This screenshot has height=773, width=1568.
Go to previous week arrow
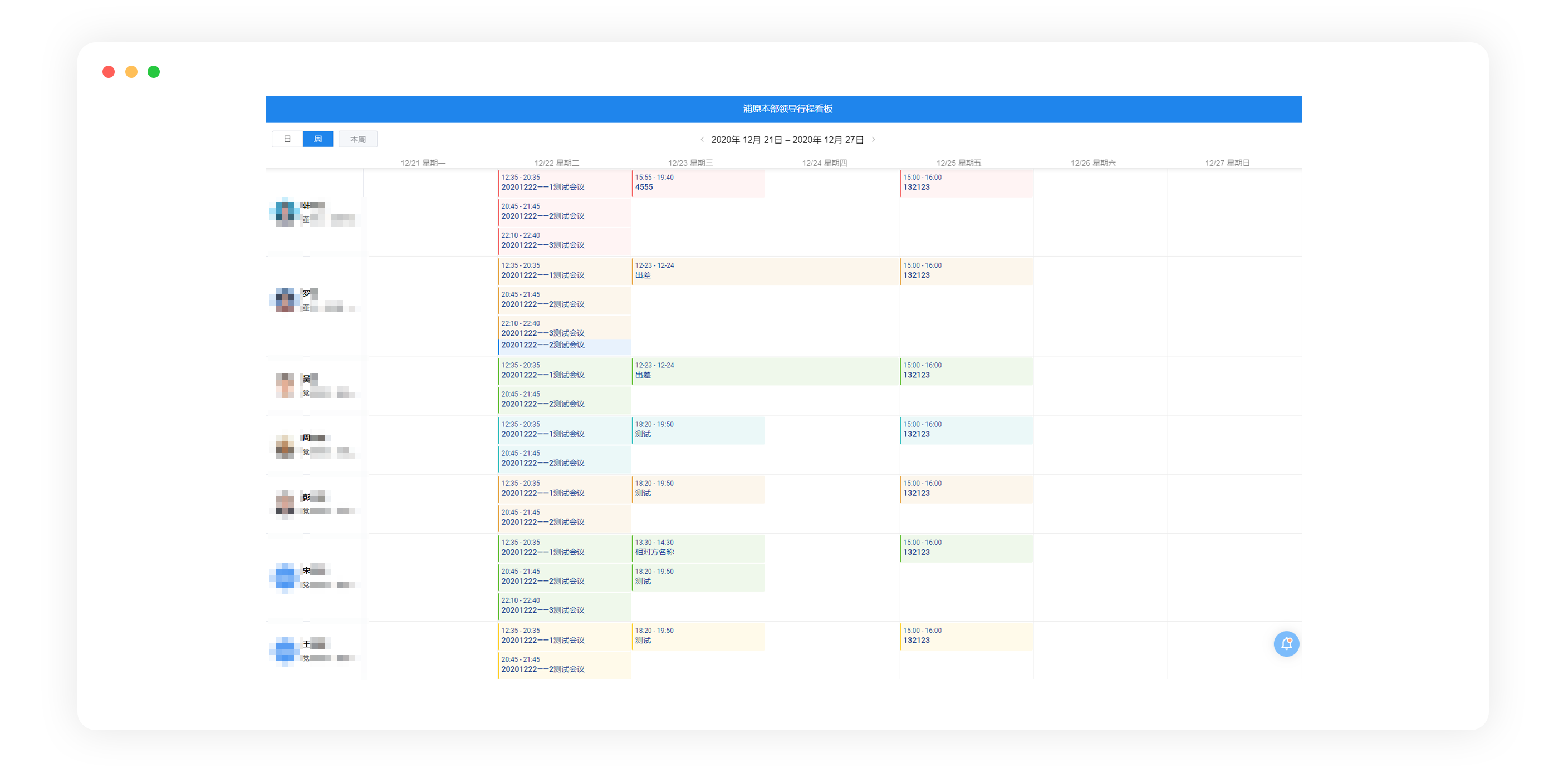(702, 139)
